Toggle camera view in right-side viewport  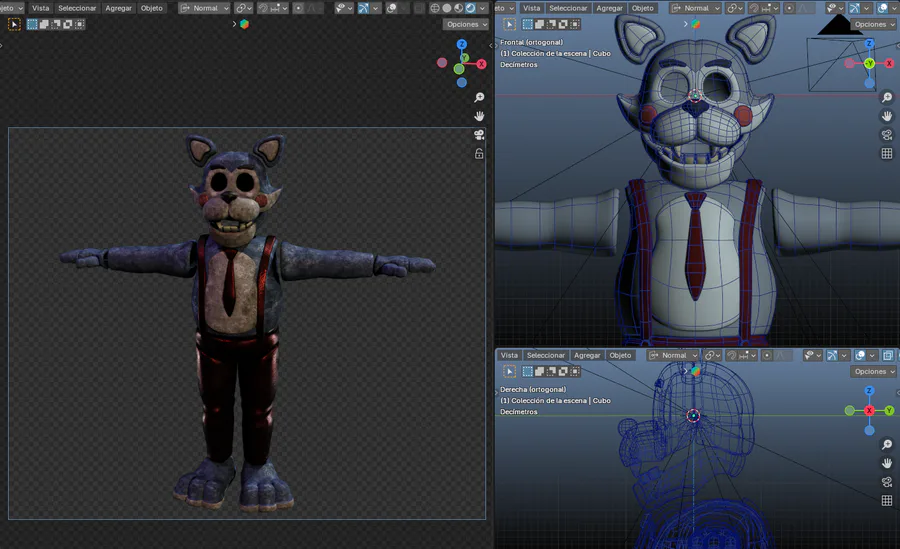pos(887,482)
